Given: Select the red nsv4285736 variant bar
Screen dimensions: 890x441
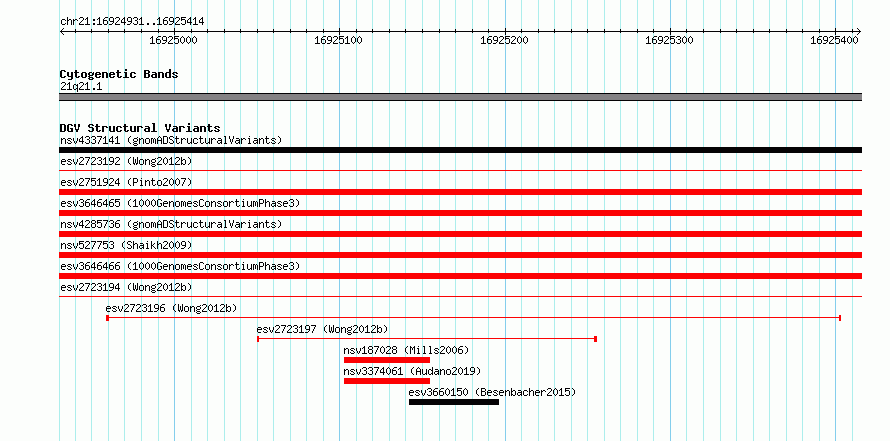Looking at the screenshot, I should 460,234.
